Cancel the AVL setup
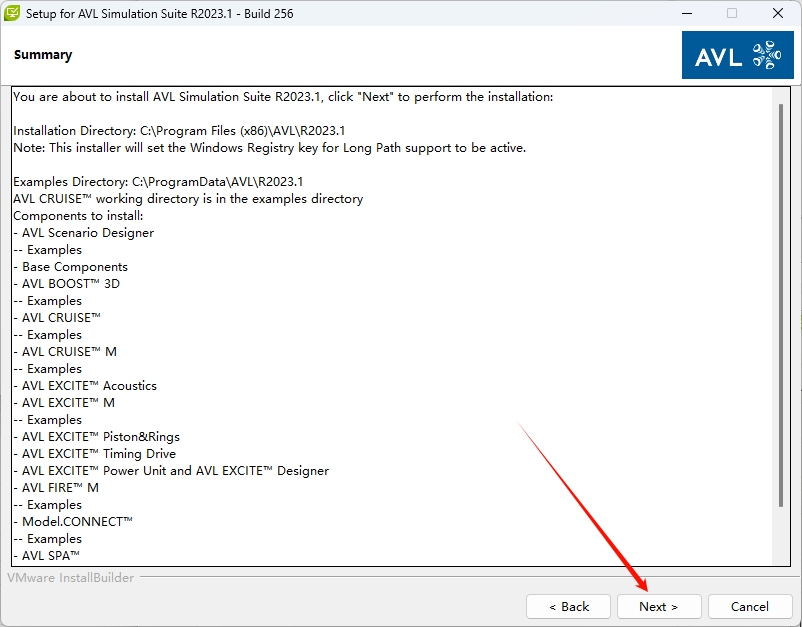Image resolution: width=802 pixels, height=627 pixels. 749,606
